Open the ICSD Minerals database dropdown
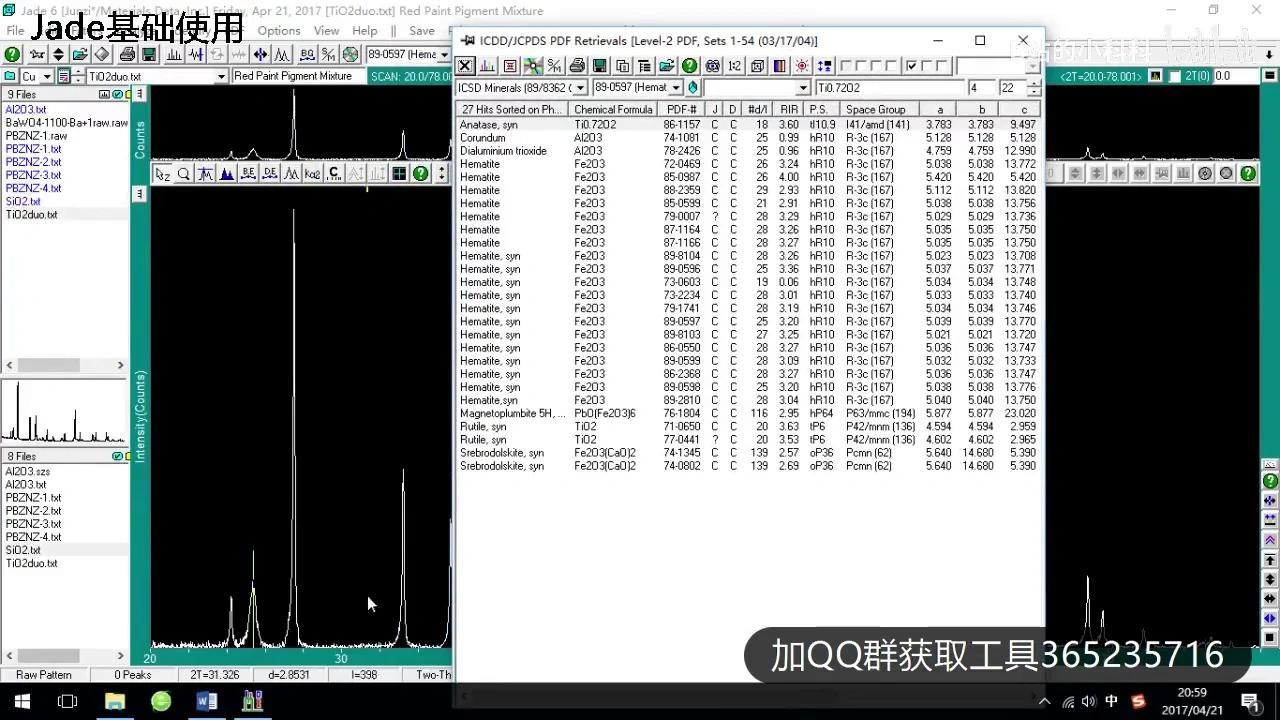Image resolution: width=1280 pixels, height=720 pixels. [x=579, y=87]
